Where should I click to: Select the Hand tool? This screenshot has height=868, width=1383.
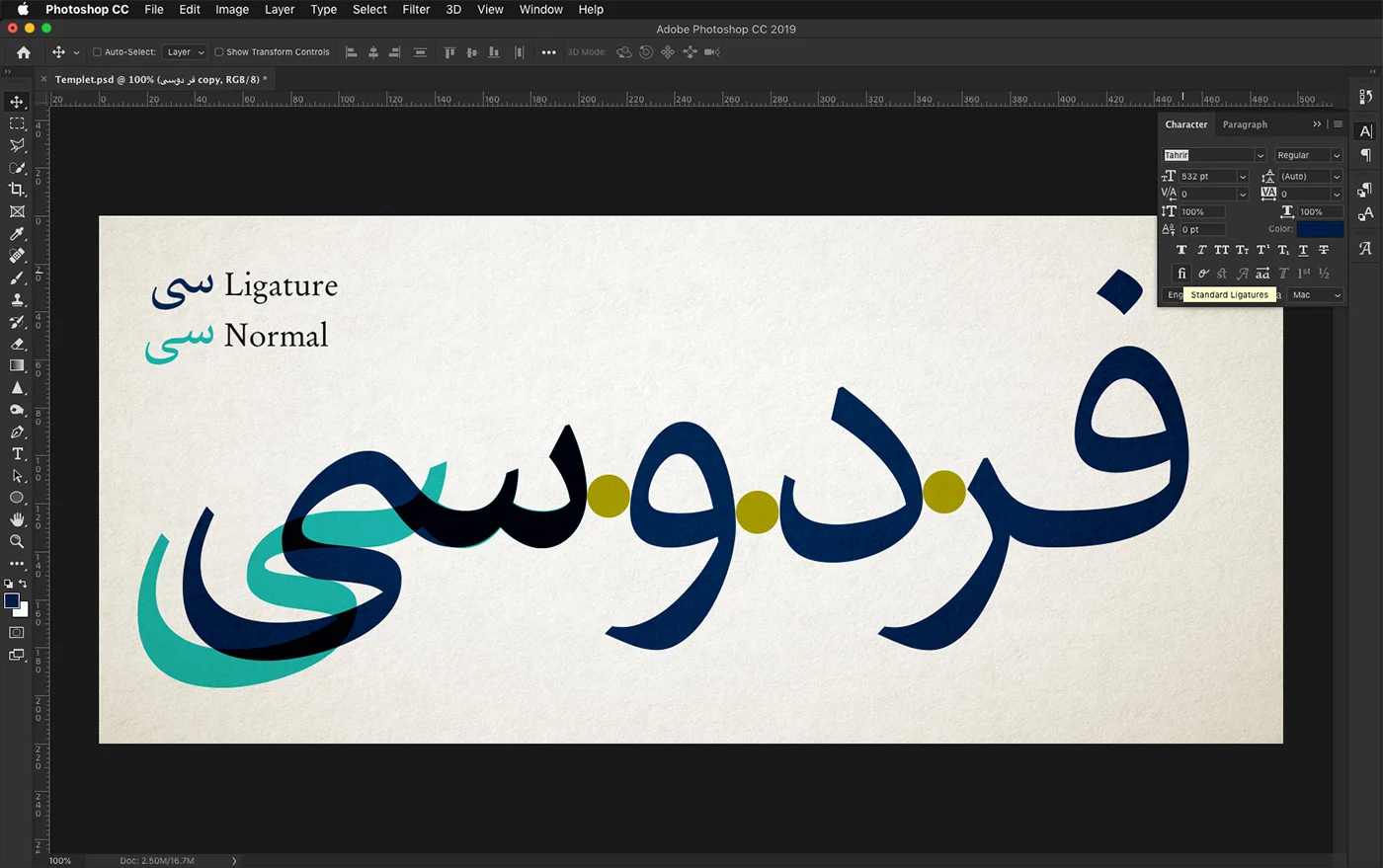tap(17, 519)
